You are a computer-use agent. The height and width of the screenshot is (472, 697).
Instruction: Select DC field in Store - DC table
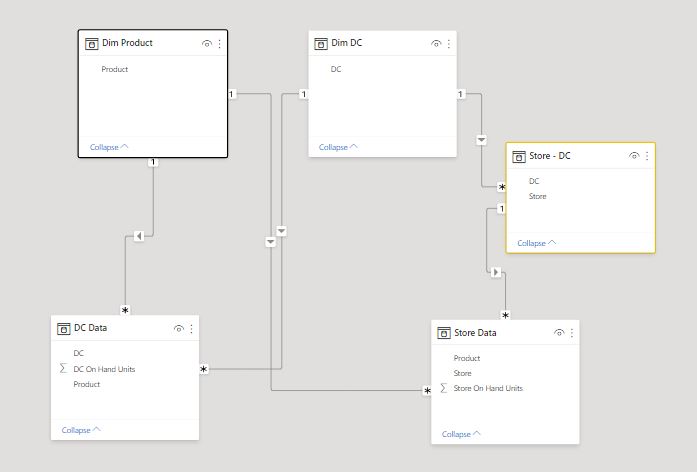point(534,181)
